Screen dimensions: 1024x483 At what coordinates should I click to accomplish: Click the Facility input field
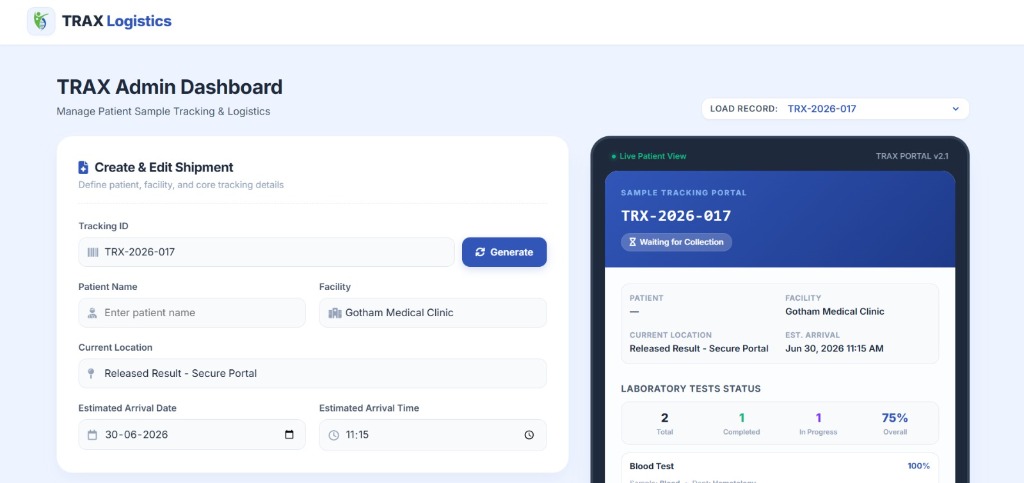coord(433,313)
